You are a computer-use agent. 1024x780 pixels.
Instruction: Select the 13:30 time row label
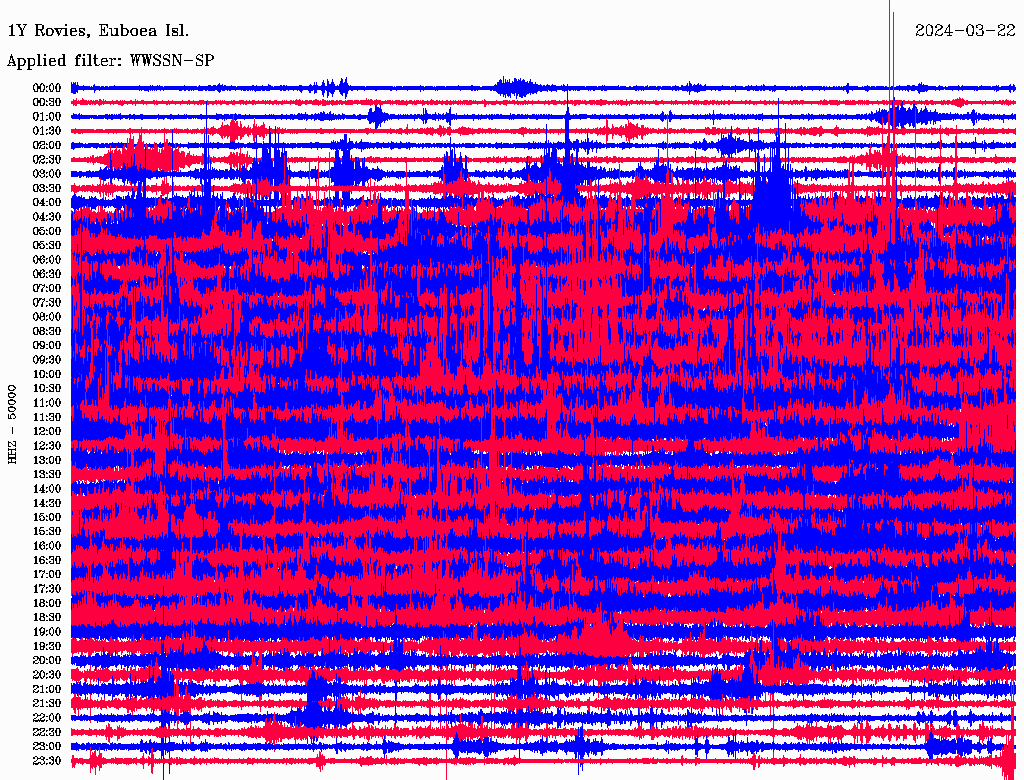(x=47, y=474)
